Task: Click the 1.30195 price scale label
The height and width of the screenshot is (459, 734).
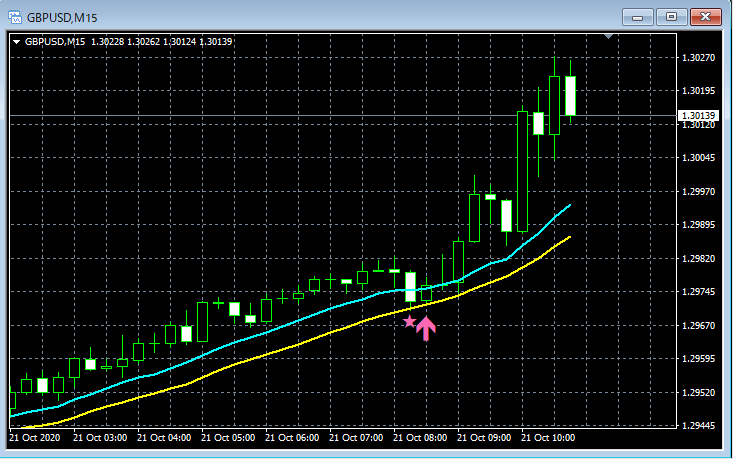Action: pos(698,91)
